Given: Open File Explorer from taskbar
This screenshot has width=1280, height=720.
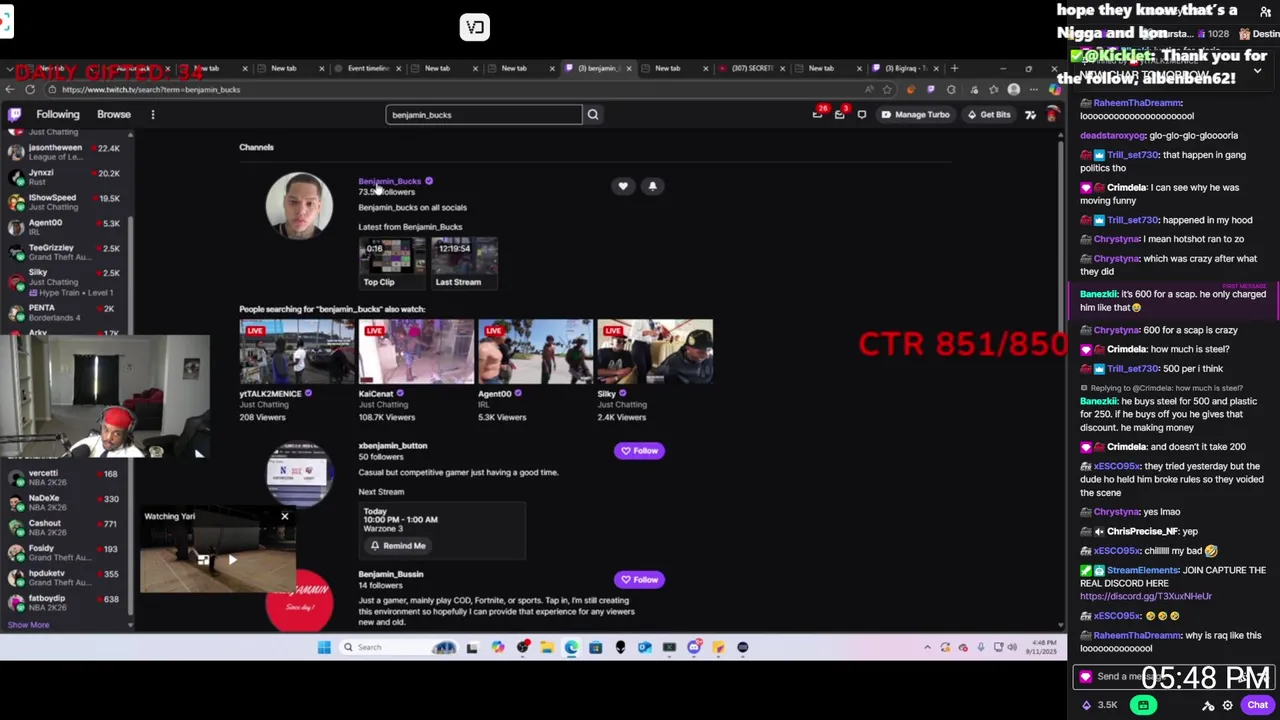Looking at the screenshot, I should click(x=547, y=647).
